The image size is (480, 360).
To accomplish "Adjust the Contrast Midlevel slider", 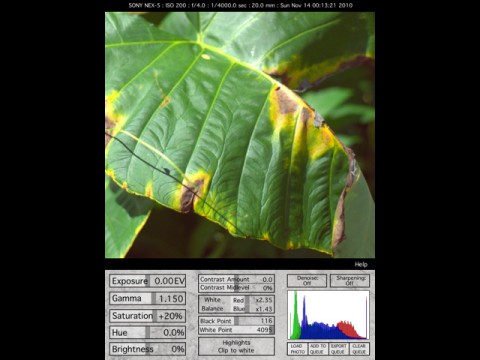I will 236,288.
